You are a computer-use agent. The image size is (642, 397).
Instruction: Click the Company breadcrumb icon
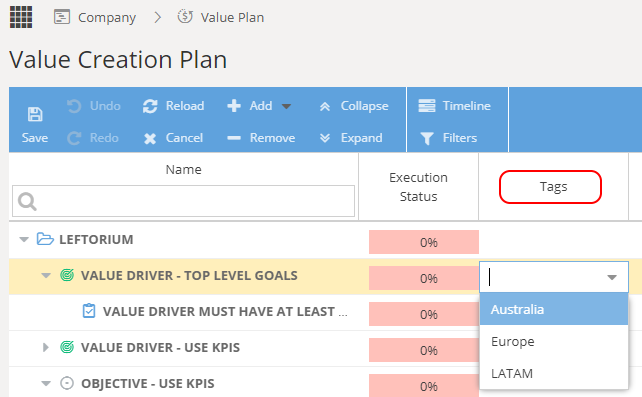(x=62, y=17)
